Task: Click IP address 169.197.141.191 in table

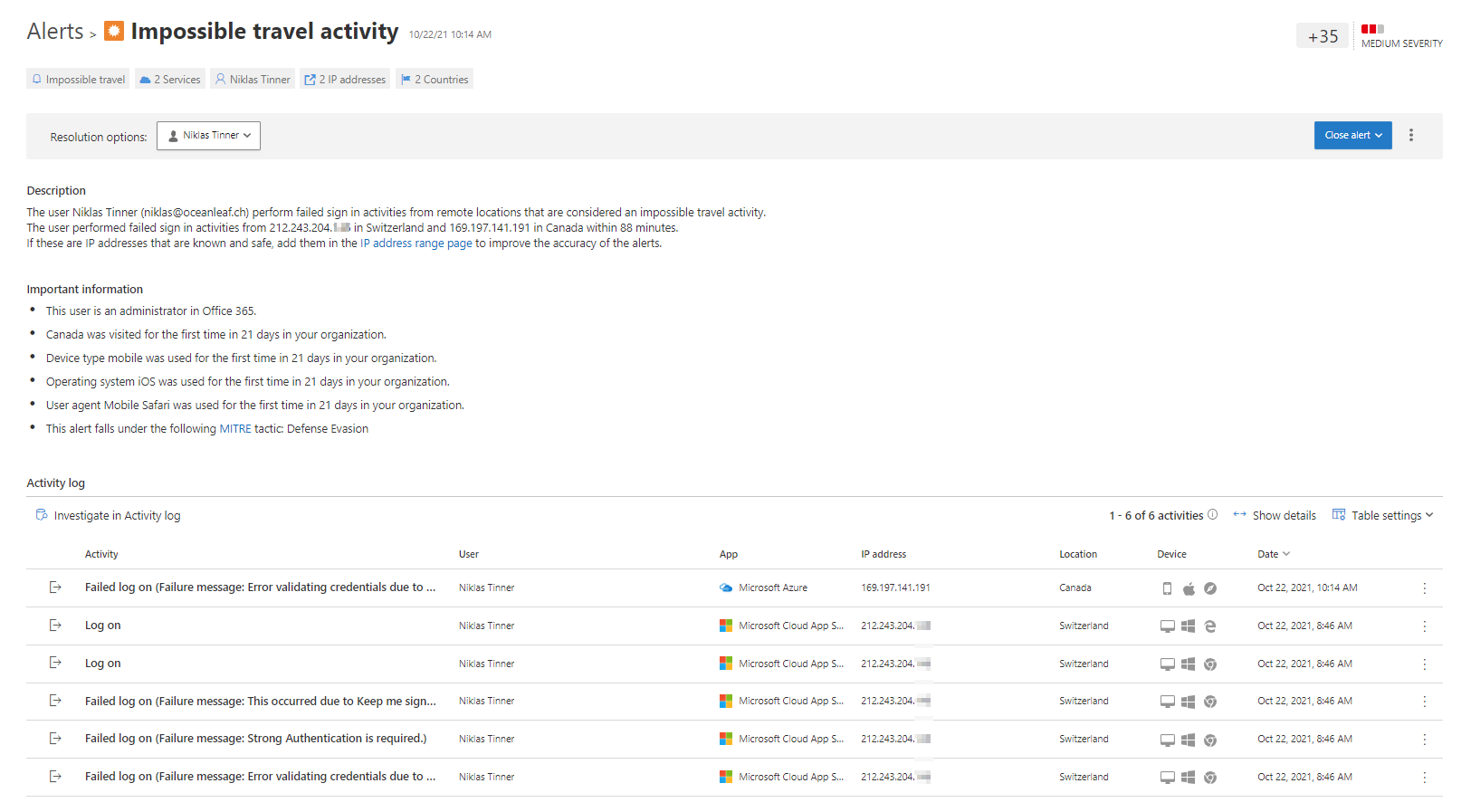Action: 895,588
